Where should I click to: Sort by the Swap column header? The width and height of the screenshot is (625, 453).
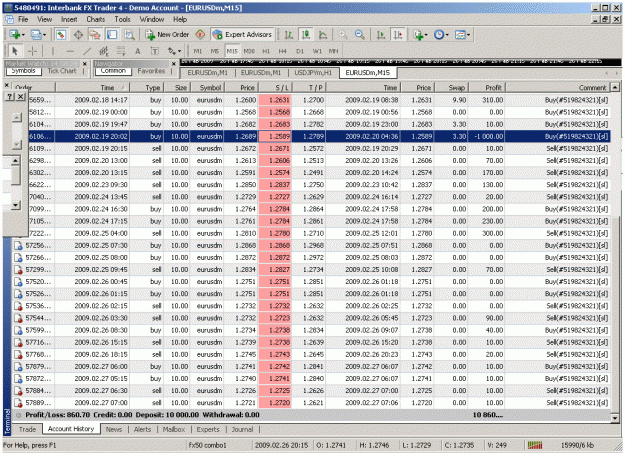tap(452, 87)
